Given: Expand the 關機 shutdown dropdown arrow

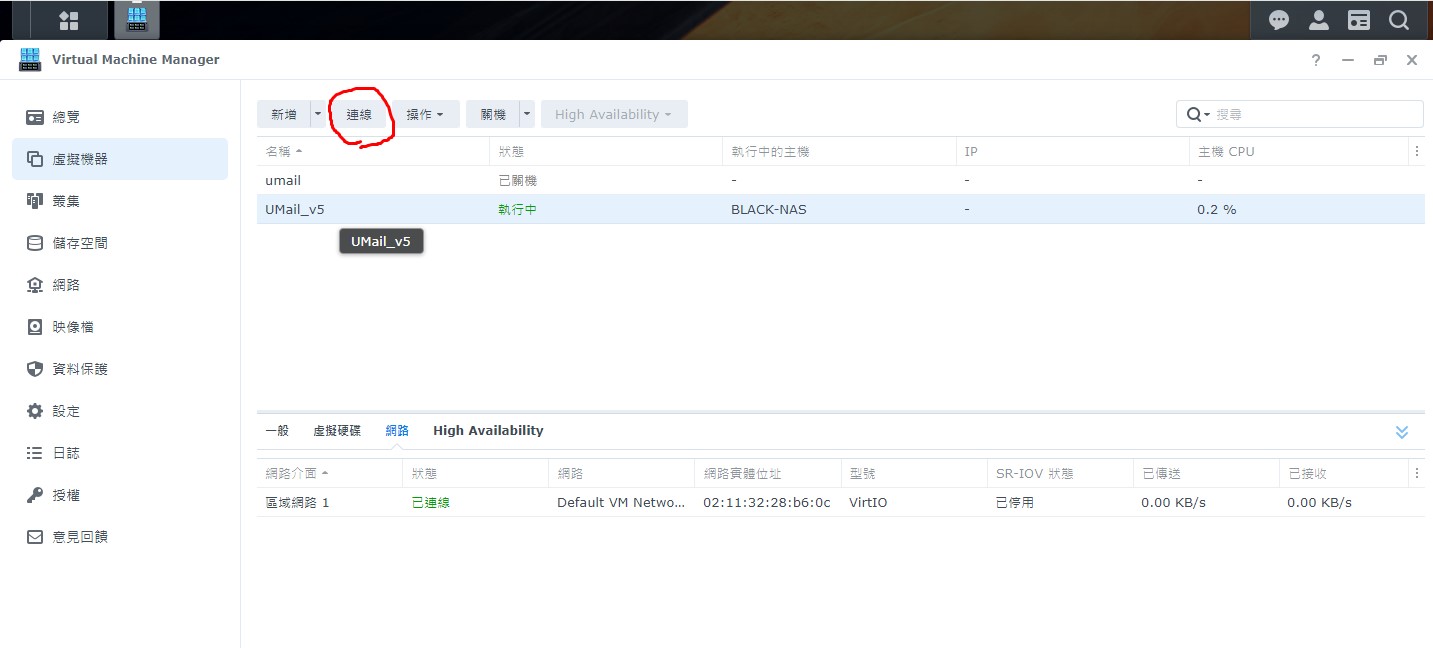Looking at the screenshot, I should 527,114.
